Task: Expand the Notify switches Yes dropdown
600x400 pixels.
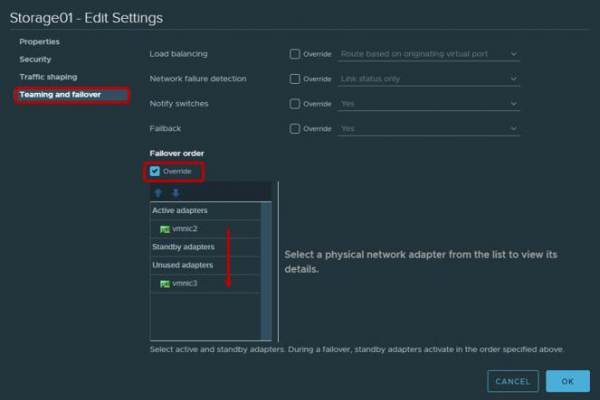Action: click(429, 103)
